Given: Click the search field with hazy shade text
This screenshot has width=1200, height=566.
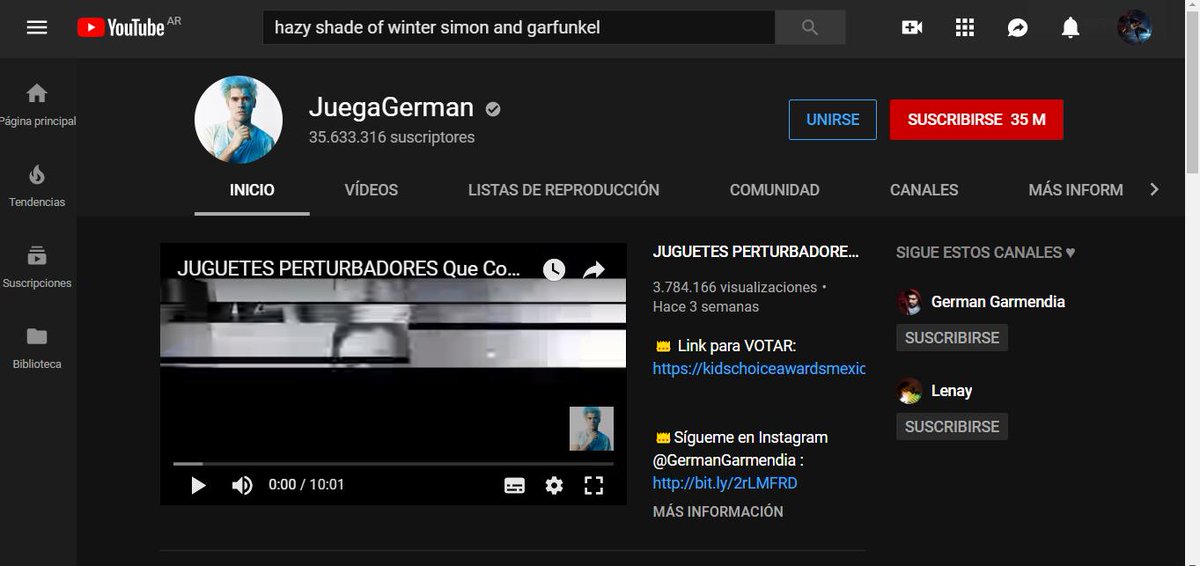Looking at the screenshot, I should click(x=519, y=27).
